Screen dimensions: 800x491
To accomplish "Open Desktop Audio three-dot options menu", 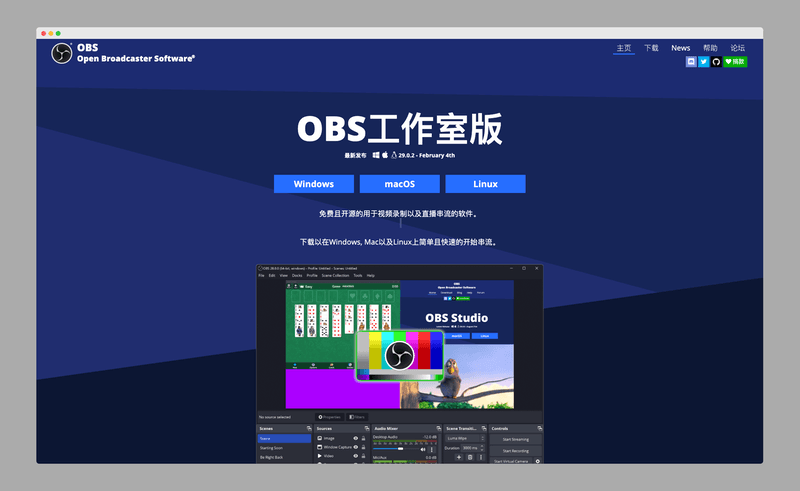I will point(432,450).
